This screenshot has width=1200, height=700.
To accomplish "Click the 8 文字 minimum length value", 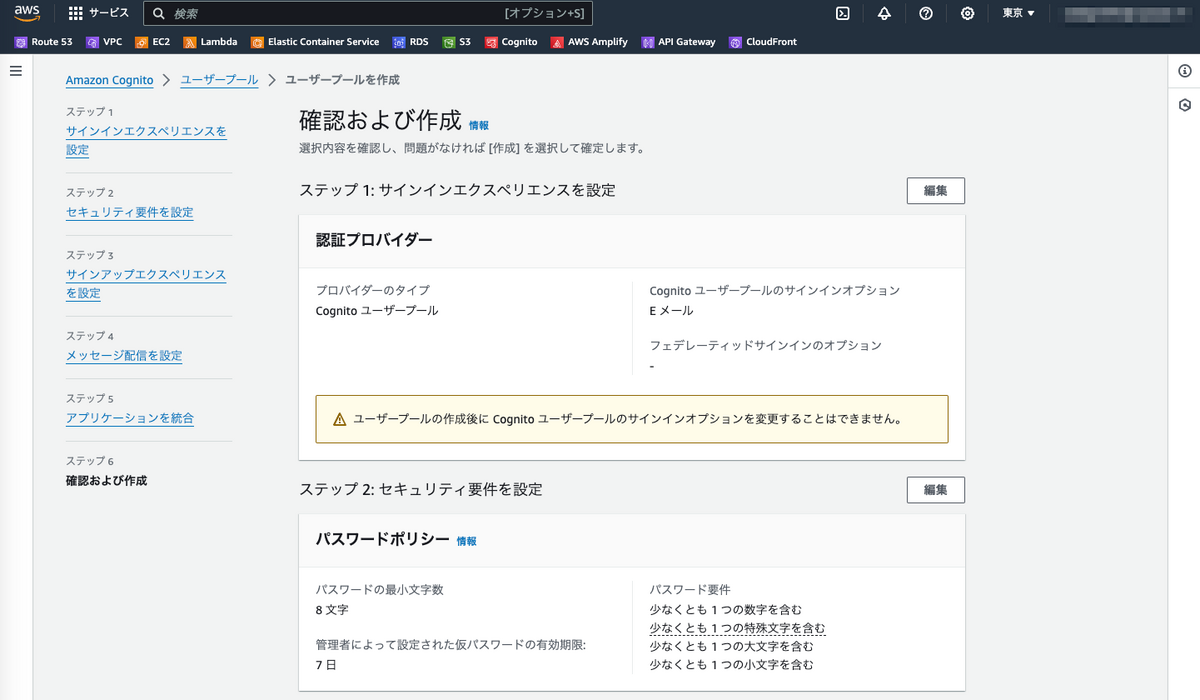I will tap(332, 609).
